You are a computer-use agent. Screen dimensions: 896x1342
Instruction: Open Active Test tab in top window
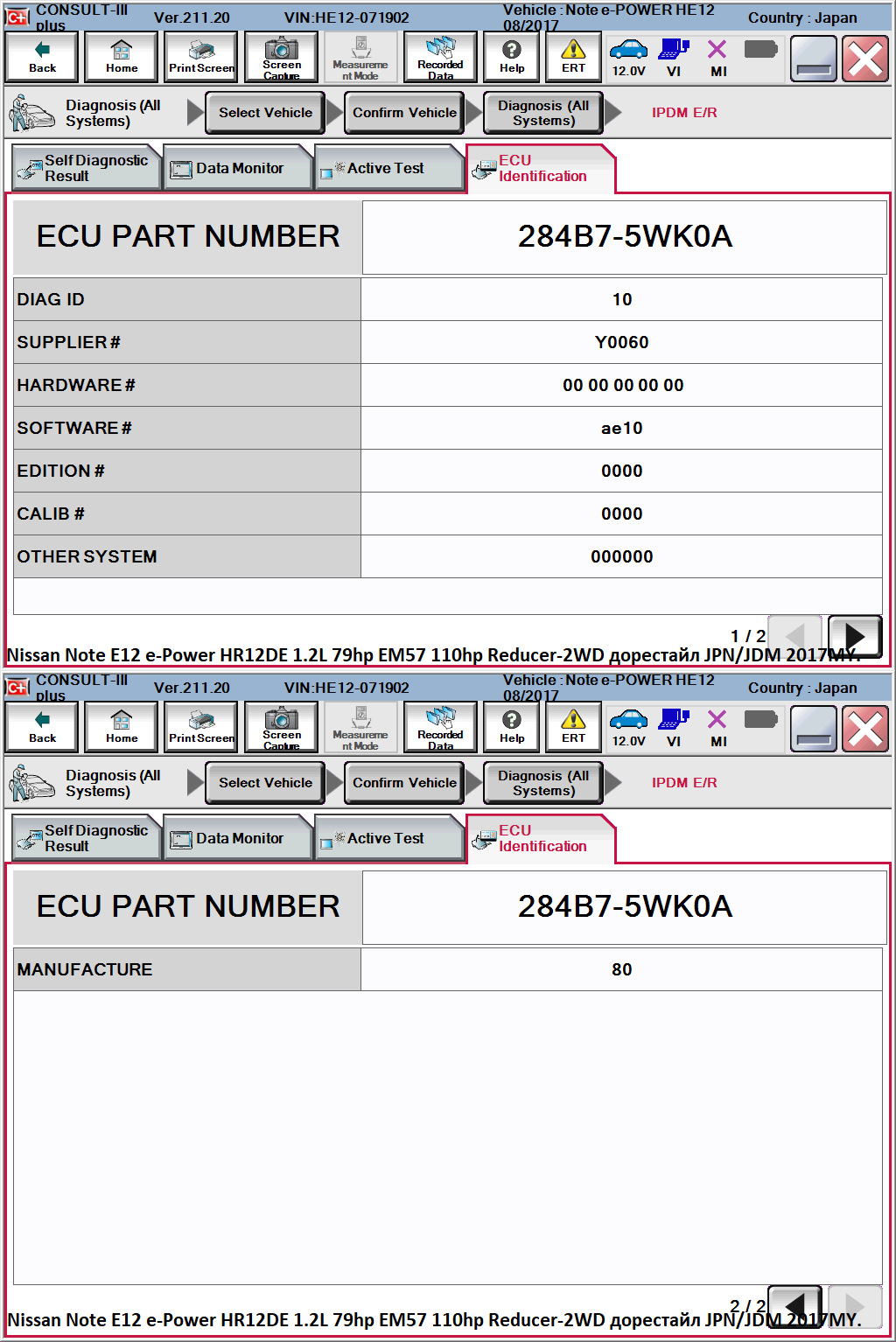point(388,168)
